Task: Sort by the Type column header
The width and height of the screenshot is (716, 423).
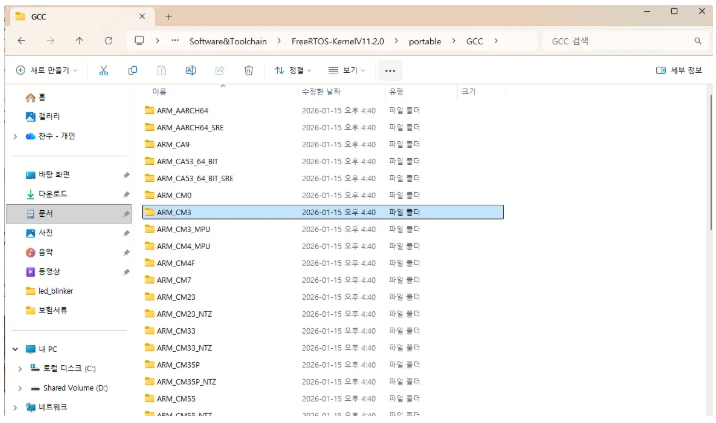Action: tap(396, 91)
